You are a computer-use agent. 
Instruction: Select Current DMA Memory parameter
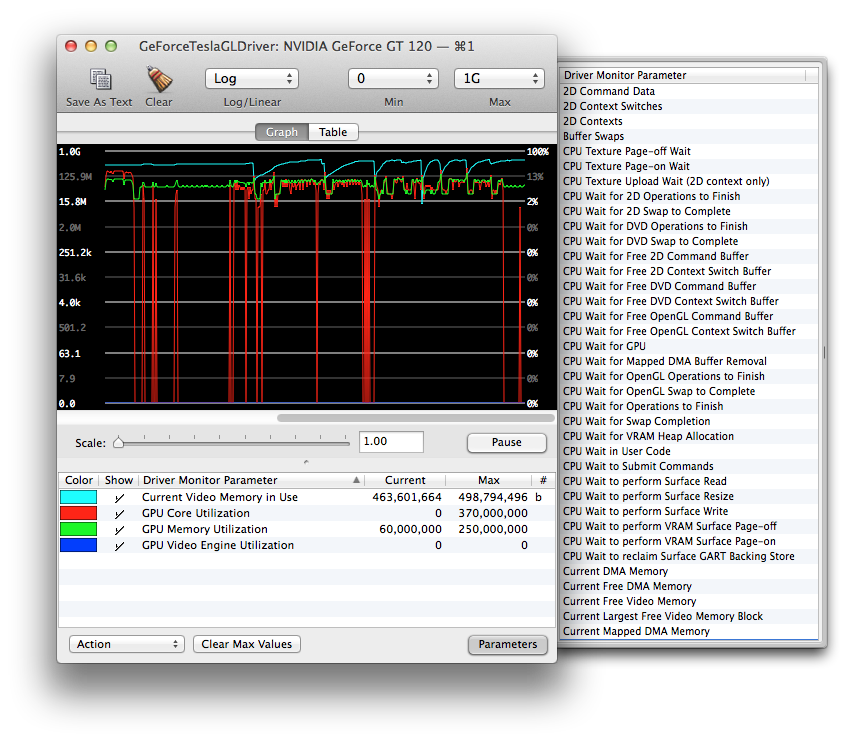pyautogui.click(x=689, y=572)
